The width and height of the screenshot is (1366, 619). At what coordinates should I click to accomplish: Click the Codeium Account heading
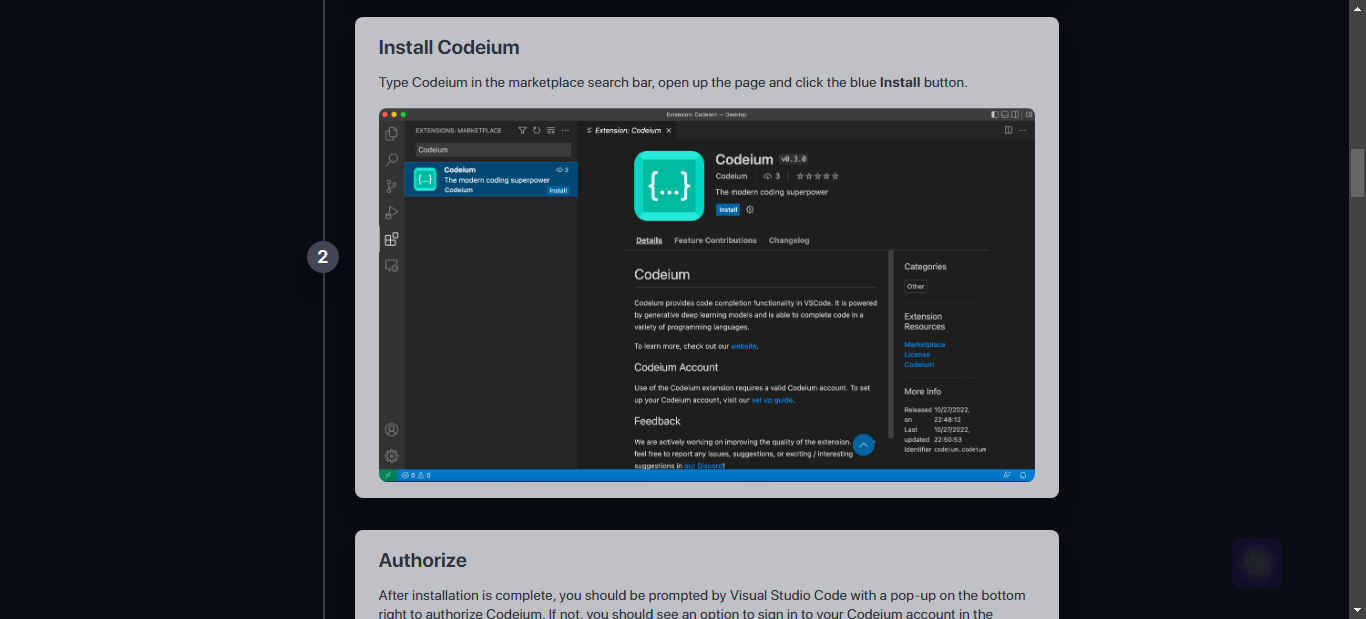click(x=676, y=367)
